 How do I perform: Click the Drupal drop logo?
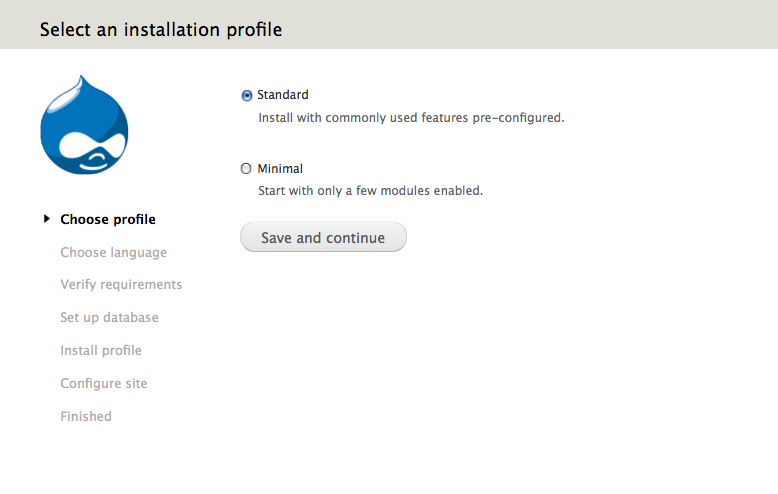tap(84, 125)
